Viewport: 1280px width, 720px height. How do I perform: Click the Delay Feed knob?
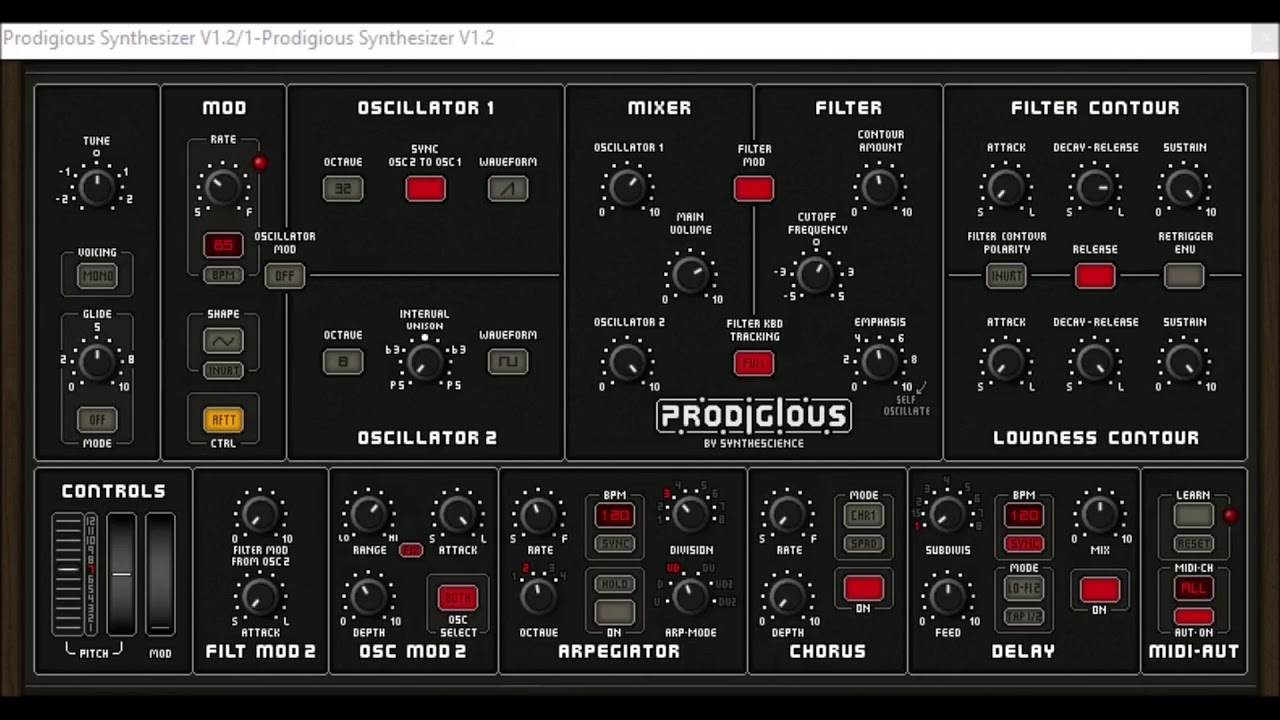947,597
